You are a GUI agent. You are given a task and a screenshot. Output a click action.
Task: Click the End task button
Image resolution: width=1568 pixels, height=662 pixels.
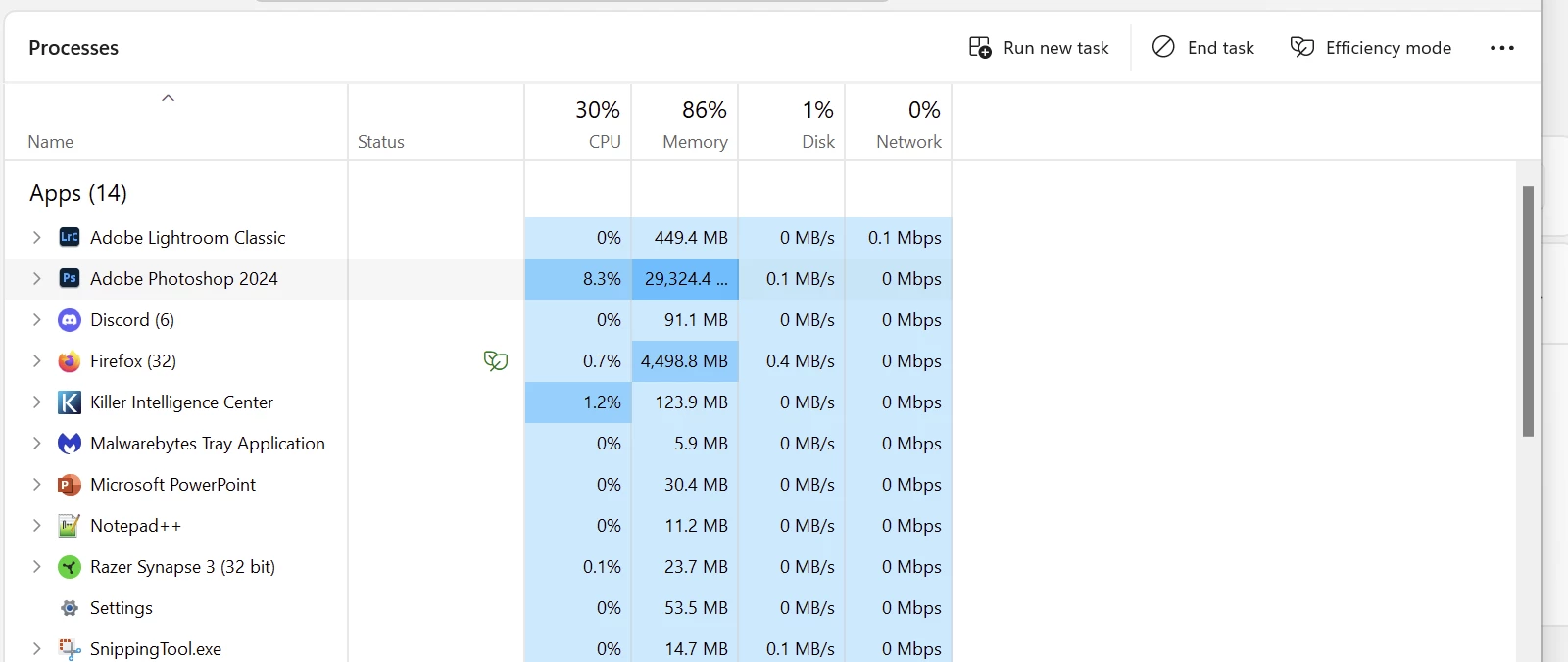pos(1203,48)
